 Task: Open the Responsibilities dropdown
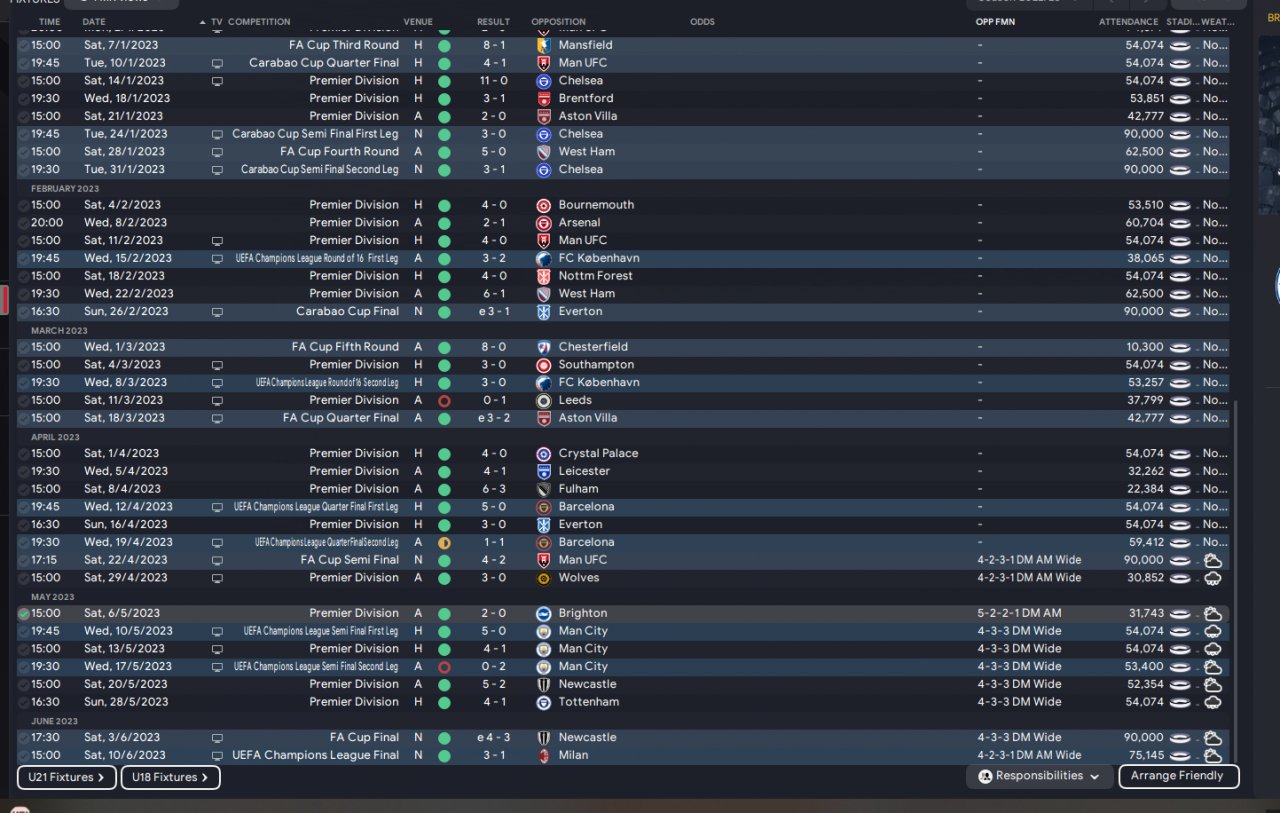[x=1039, y=776]
